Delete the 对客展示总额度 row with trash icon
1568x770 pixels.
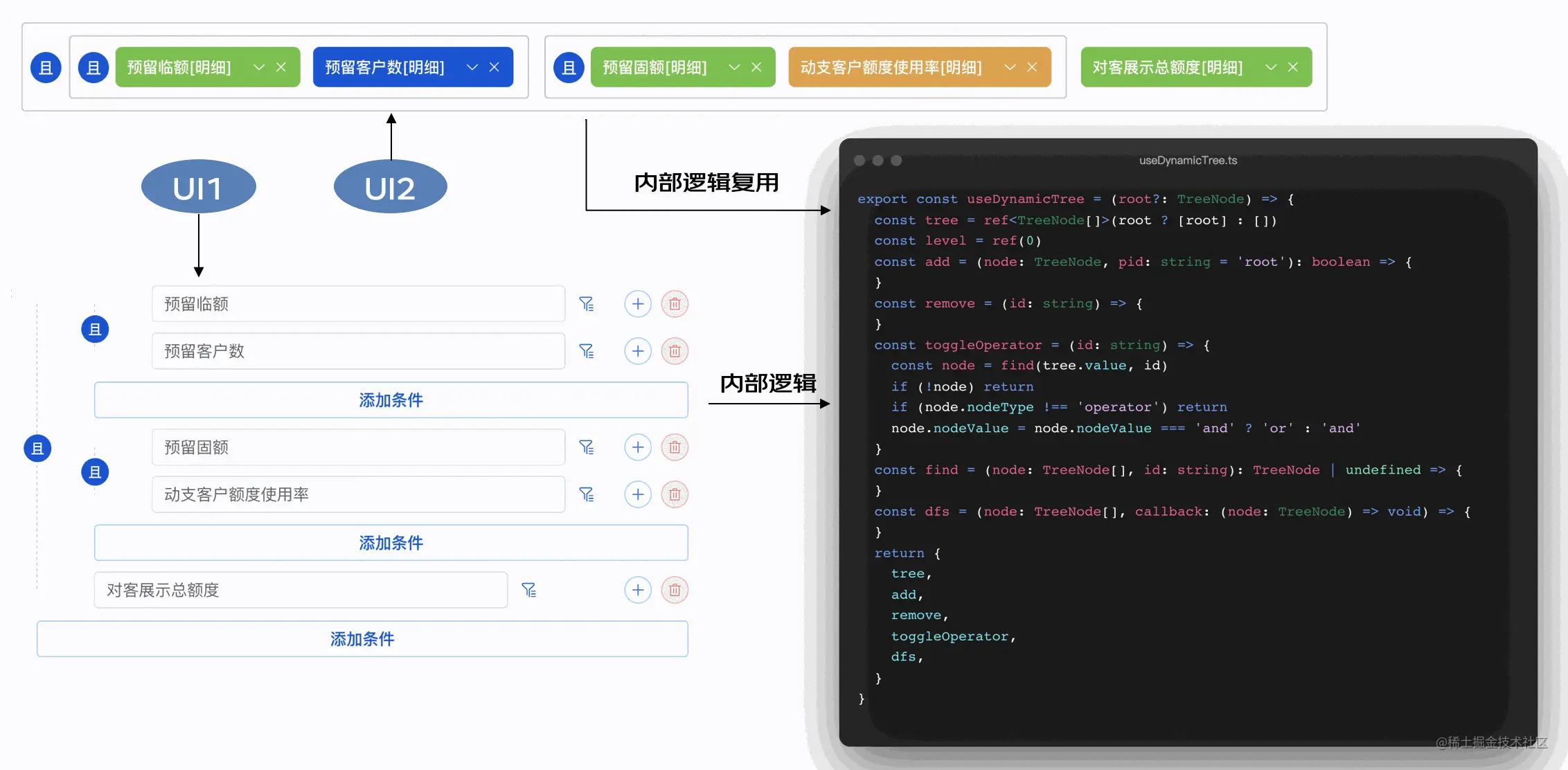pos(675,590)
